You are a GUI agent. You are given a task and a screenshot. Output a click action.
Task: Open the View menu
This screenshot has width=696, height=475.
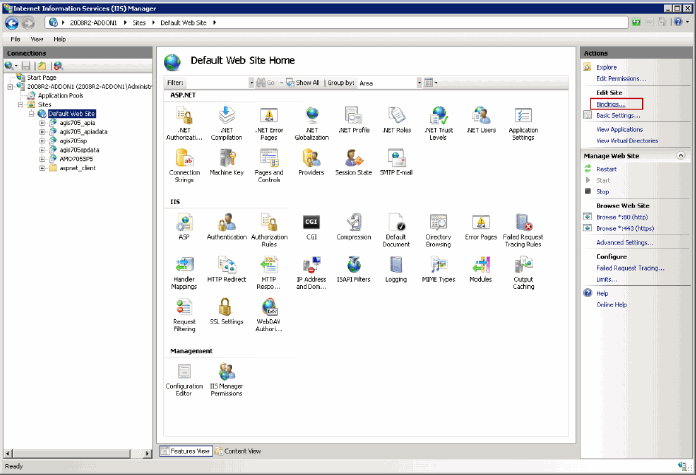pos(36,39)
